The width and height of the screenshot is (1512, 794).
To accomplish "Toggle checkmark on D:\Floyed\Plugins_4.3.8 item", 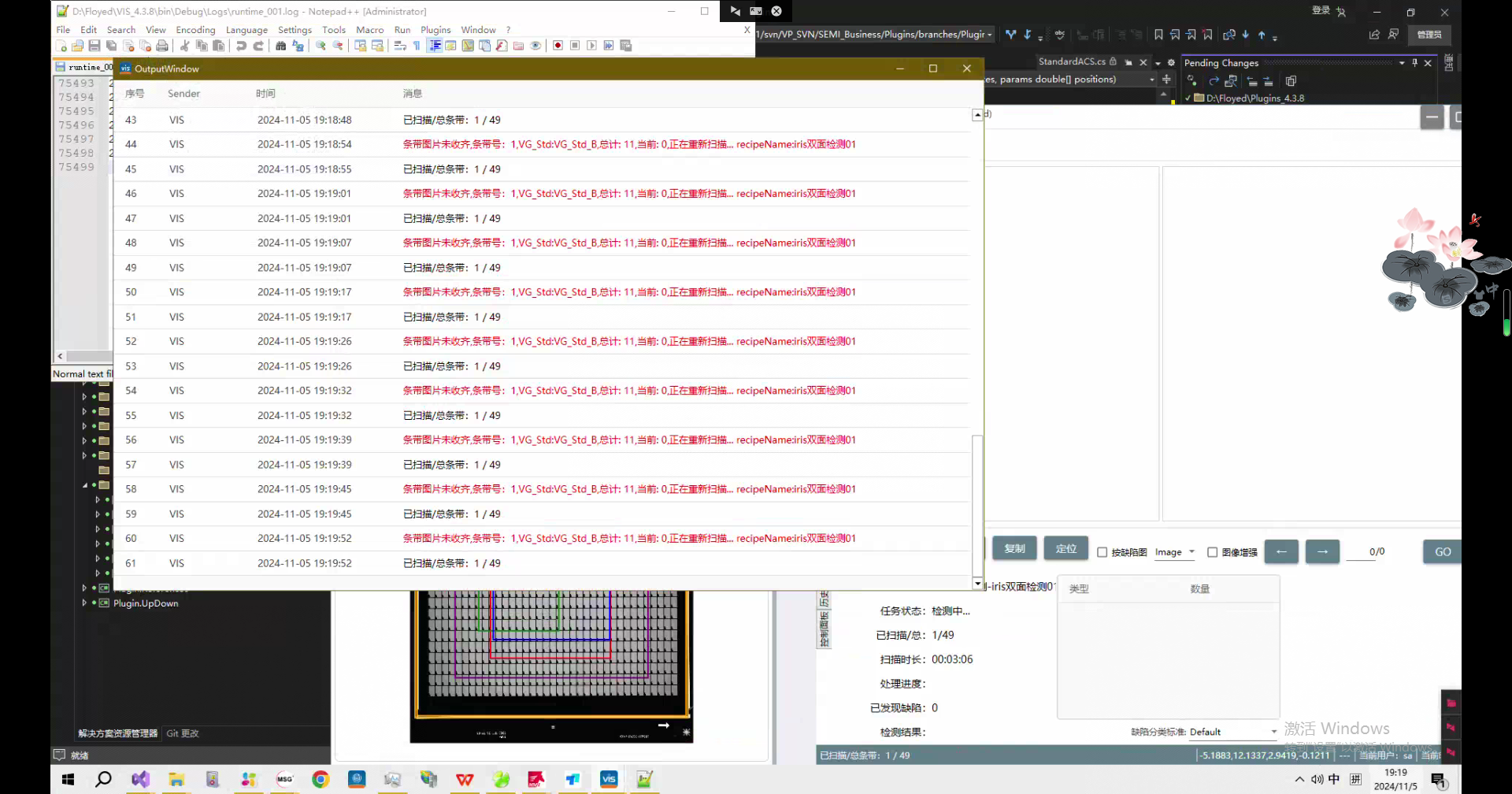I will pyautogui.click(x=1188, y=98).
